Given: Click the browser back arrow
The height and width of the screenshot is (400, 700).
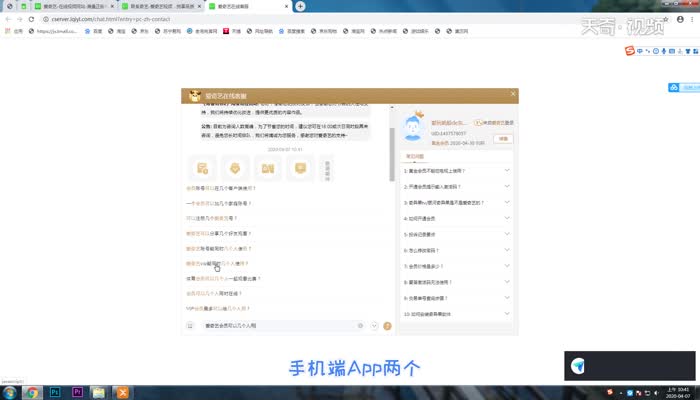Looking at the screenshot, I should click(8, 19).
